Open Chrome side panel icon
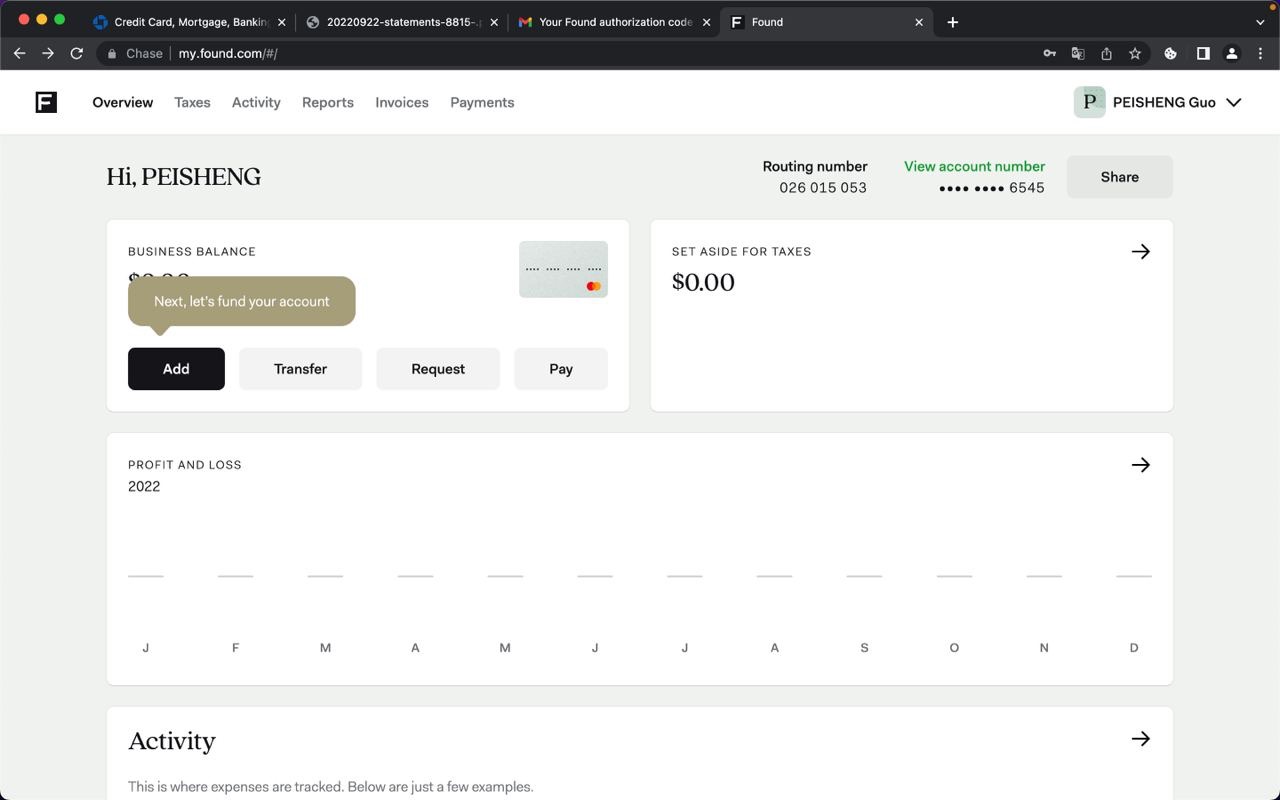The height and width of the screenshot is (800, 1280). tap(1203, 54)
